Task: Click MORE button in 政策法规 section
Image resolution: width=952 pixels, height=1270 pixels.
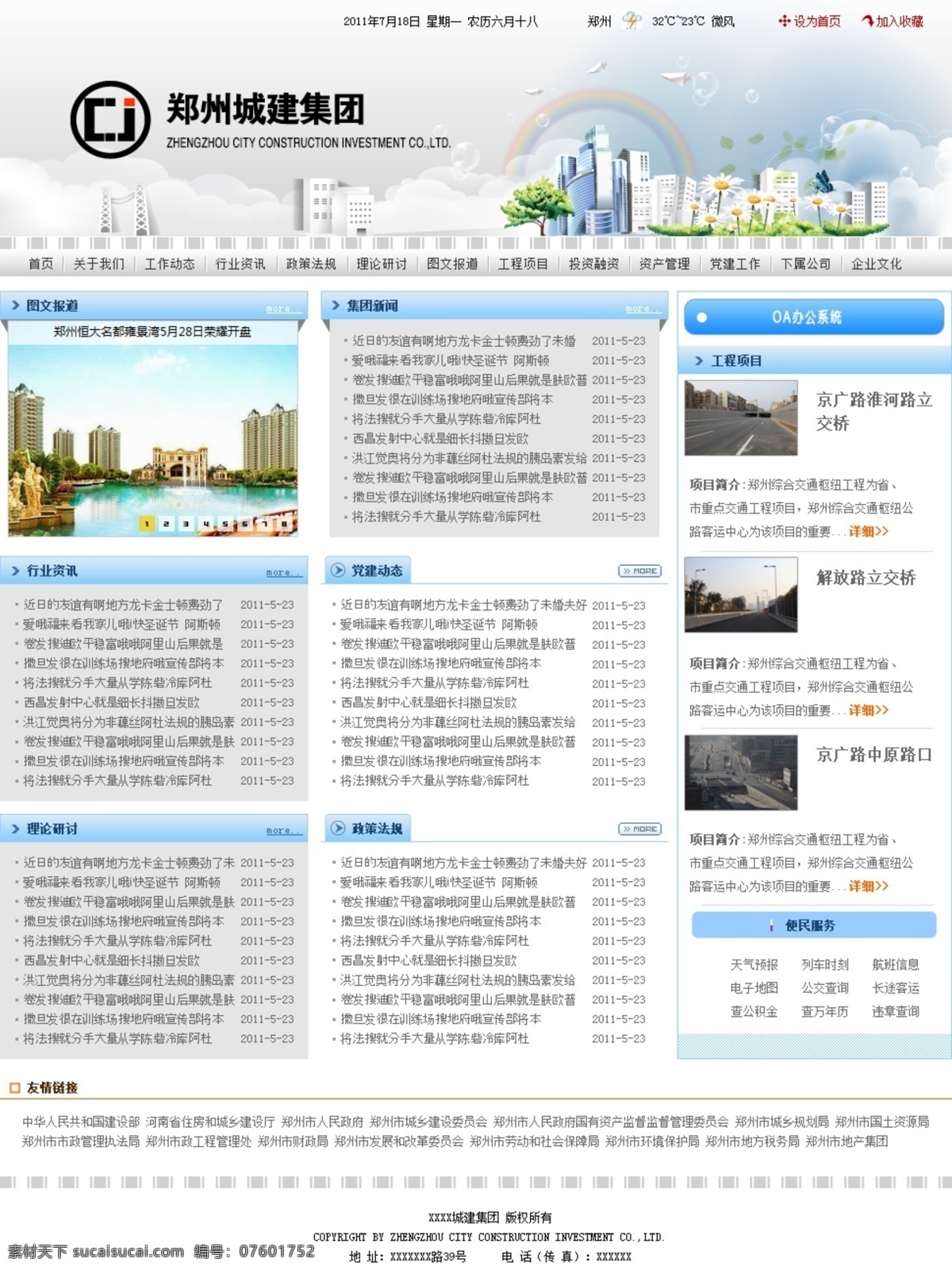Action: click(640, 829)
